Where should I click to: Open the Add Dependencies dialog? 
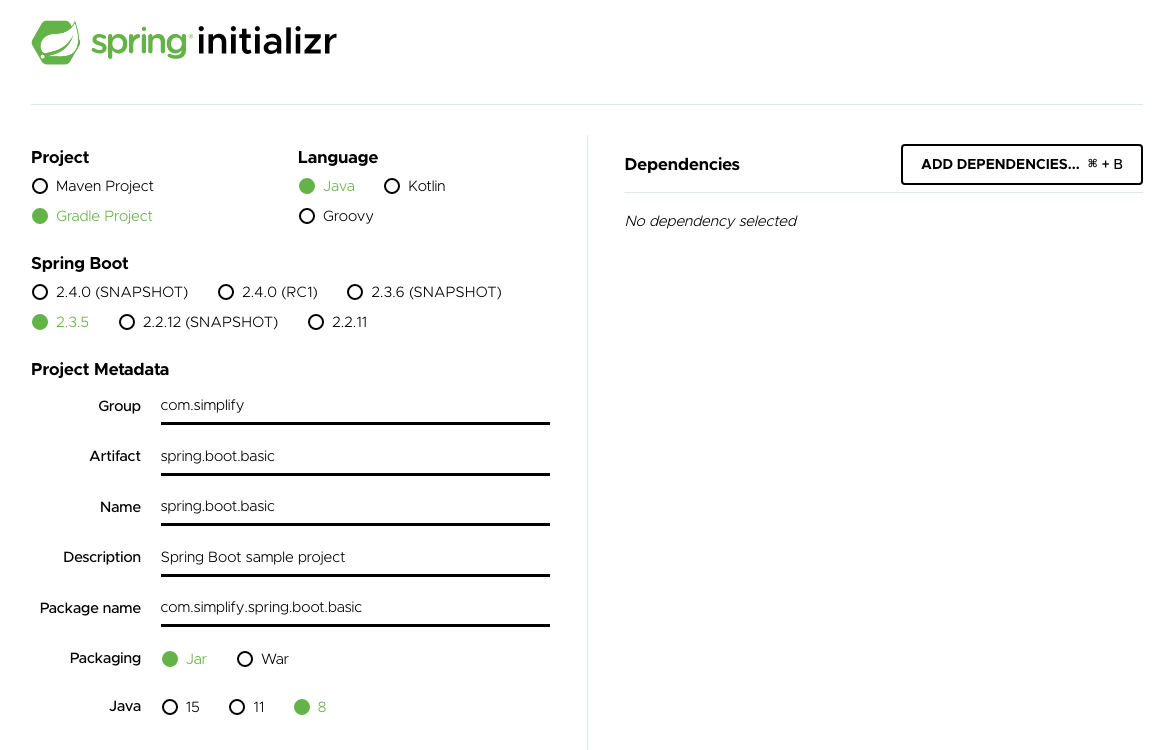[1021, 165]
